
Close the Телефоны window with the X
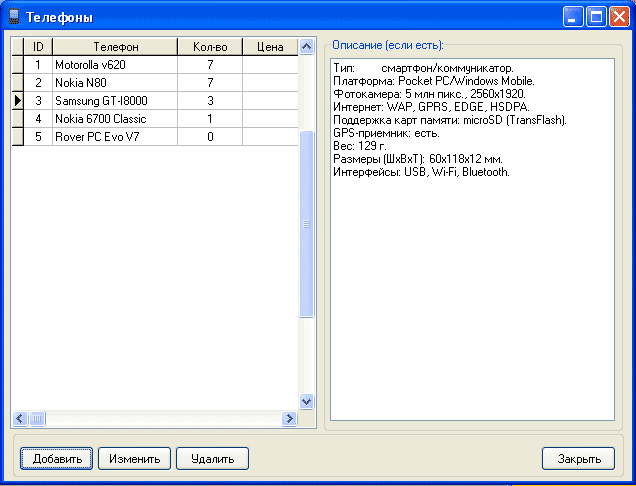[619, 17]
